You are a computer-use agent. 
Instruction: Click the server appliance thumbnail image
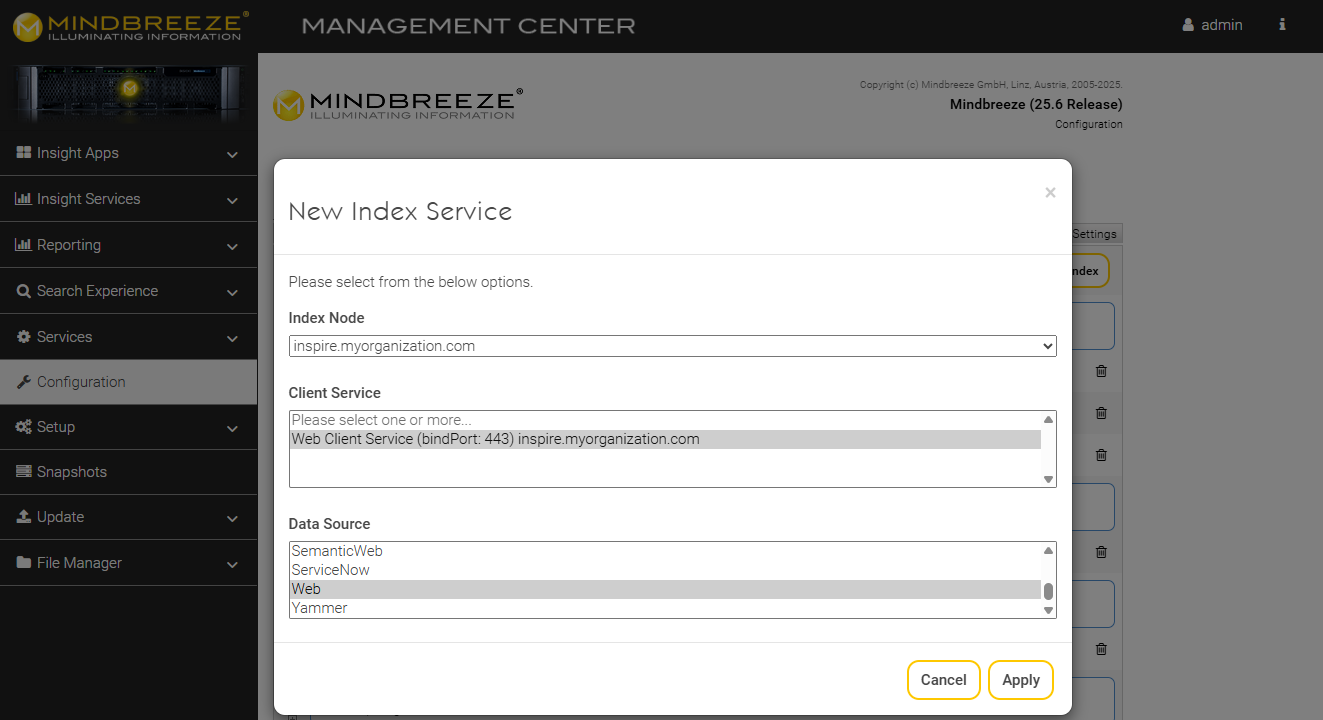click(x=128, y=93)
